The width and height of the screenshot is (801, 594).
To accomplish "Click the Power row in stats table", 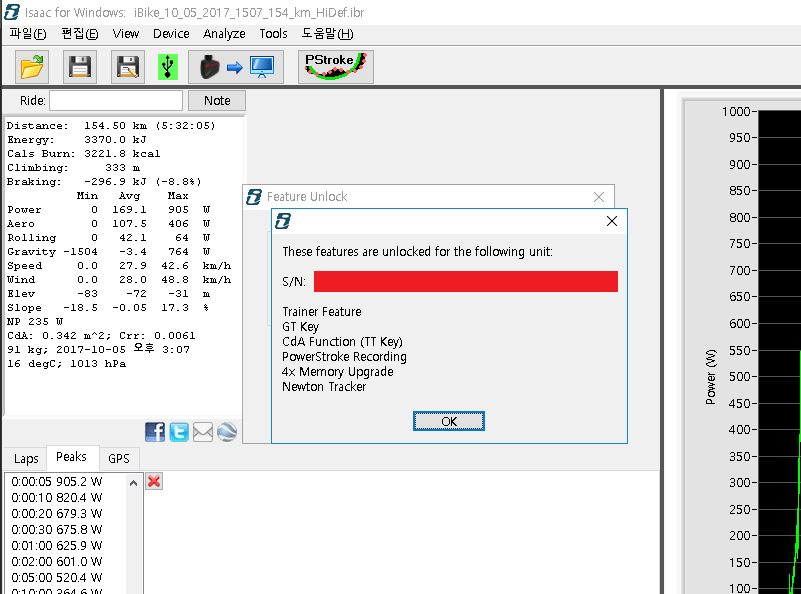I will coord(108,209).
